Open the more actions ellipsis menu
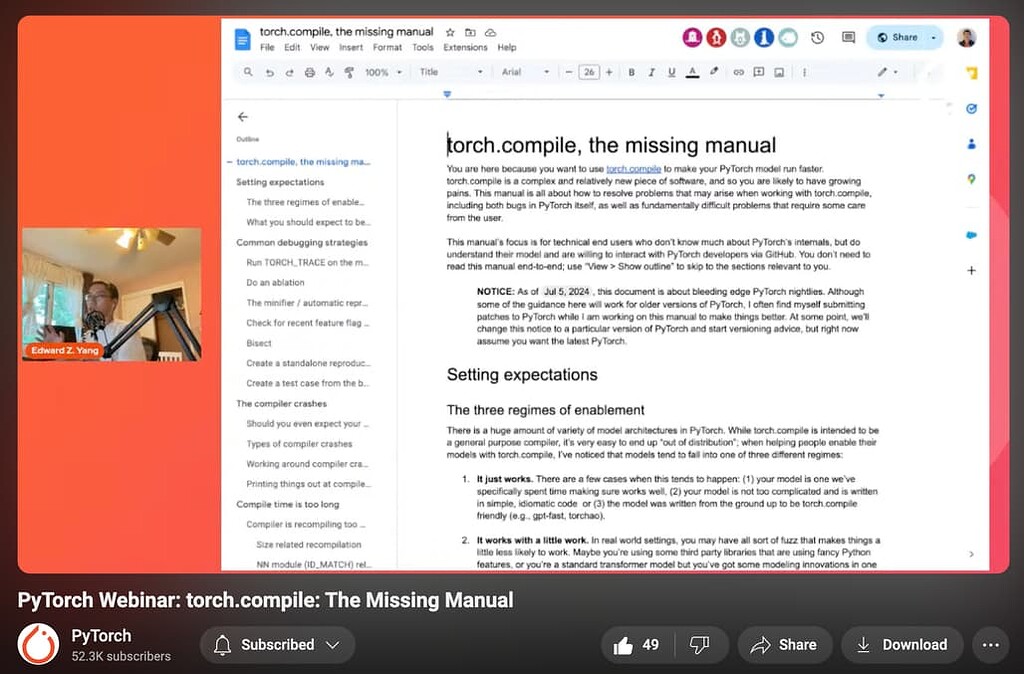This screenshot has width=1024, height=674. pos(991,645)
